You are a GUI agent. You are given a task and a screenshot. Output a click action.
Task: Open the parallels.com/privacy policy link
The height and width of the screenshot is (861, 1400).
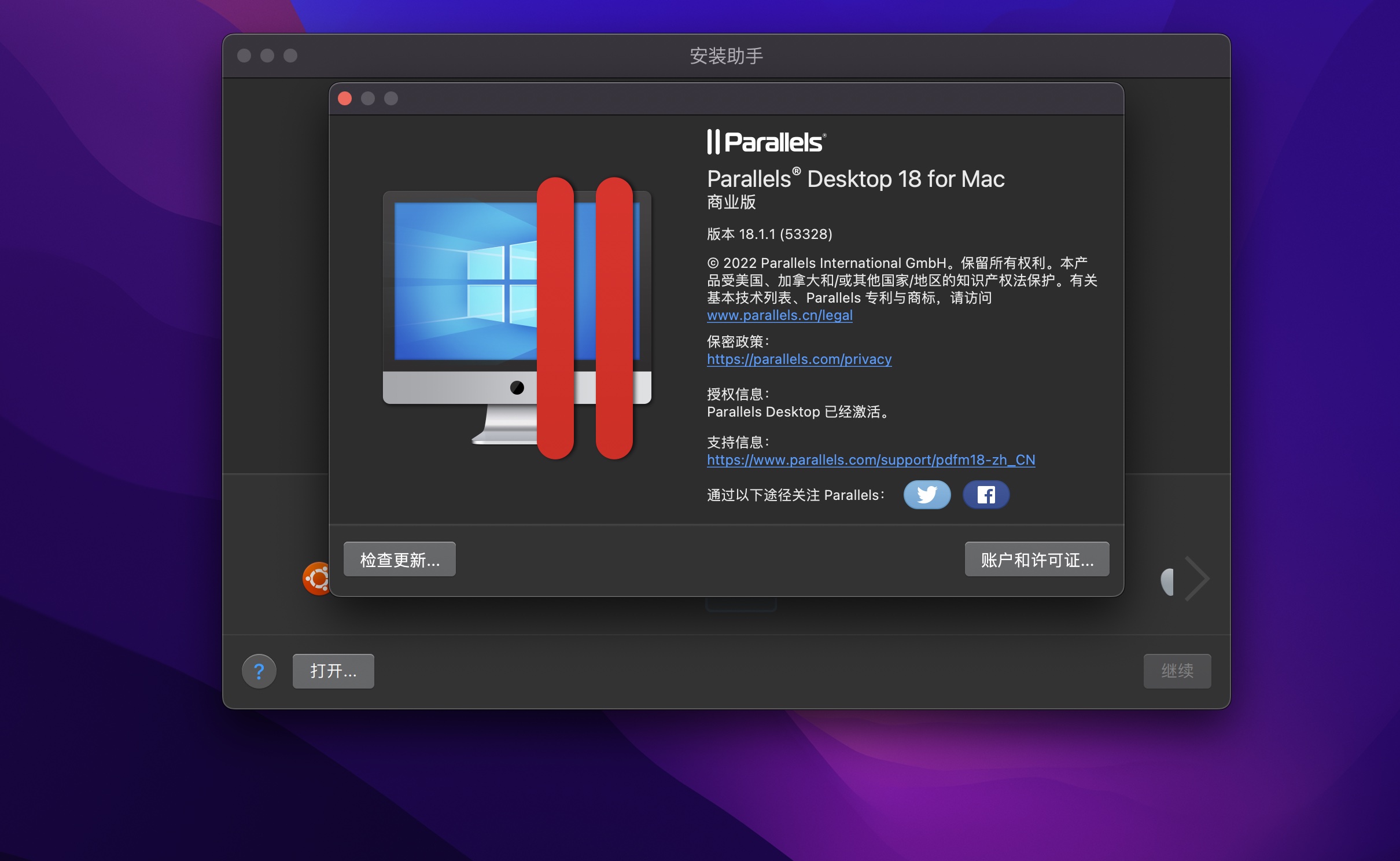coord(799,359)
